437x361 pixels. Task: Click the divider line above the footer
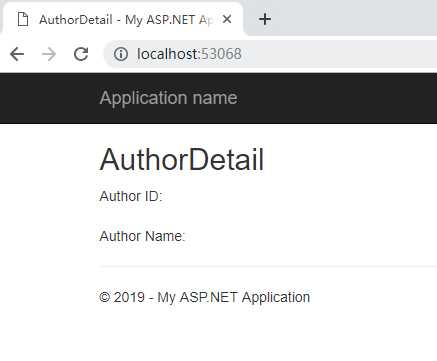(268, 266)
